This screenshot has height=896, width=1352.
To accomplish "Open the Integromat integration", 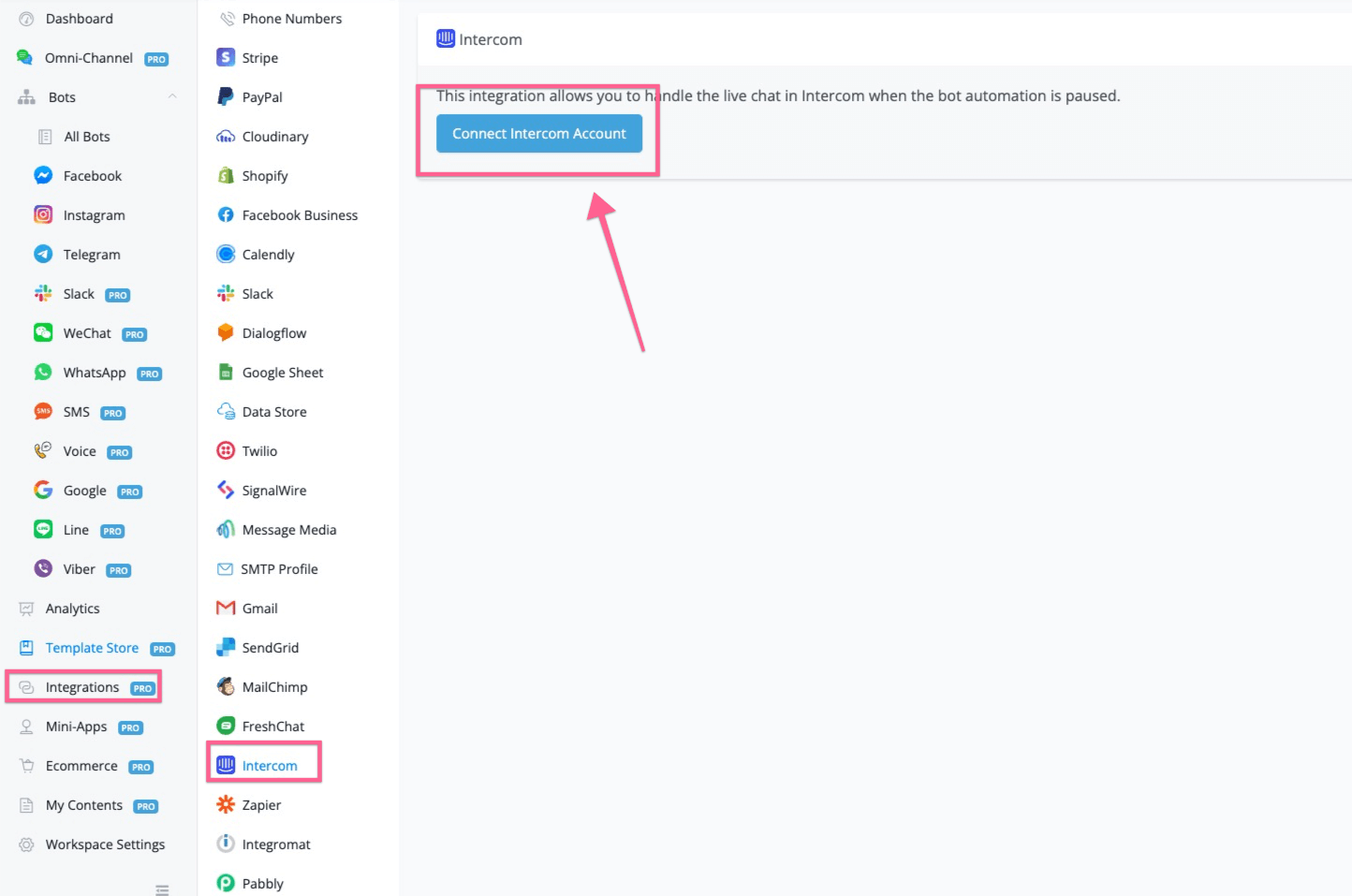I will point(276,845).
